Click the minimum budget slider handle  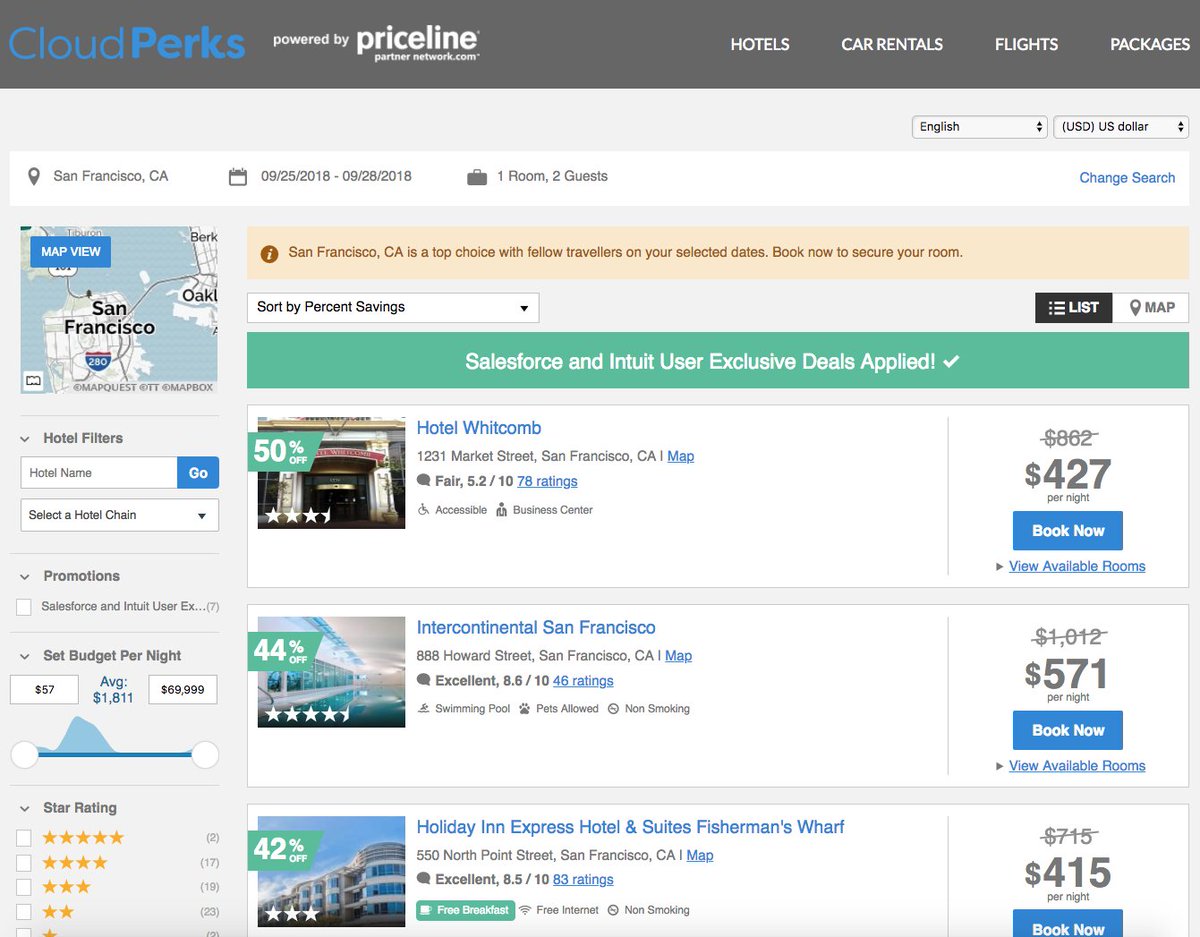coord(24,754)
